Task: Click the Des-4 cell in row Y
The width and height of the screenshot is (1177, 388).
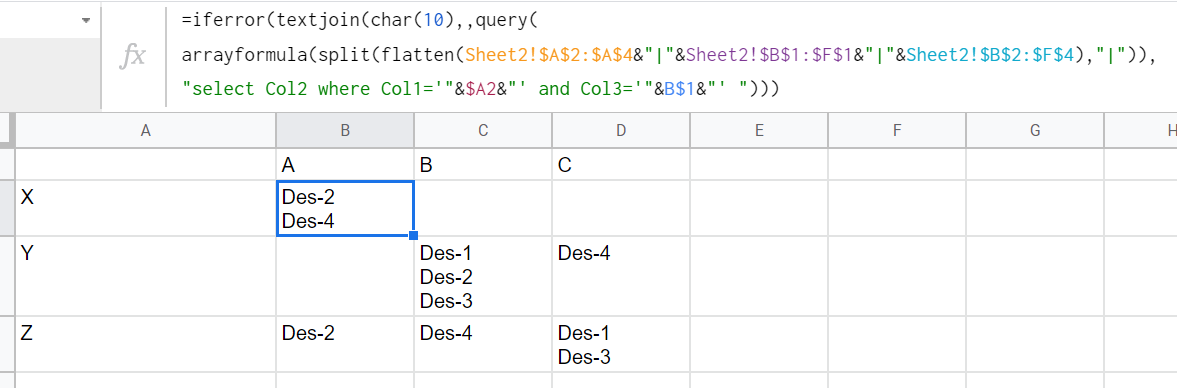Action: [621, 275]
